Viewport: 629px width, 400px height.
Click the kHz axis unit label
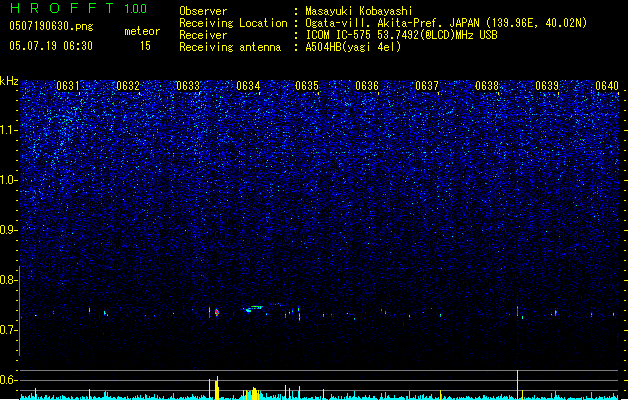click(9, 81)
